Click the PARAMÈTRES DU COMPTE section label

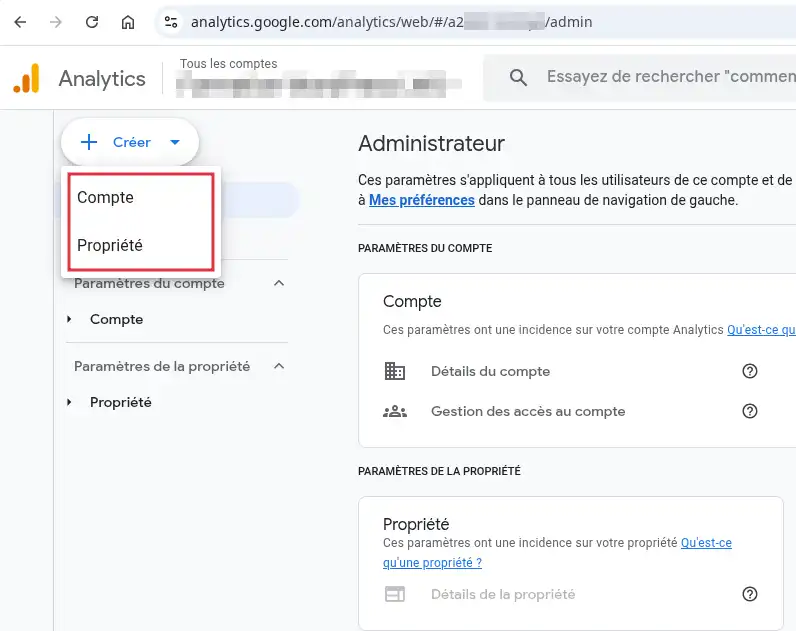coord(425,248)
